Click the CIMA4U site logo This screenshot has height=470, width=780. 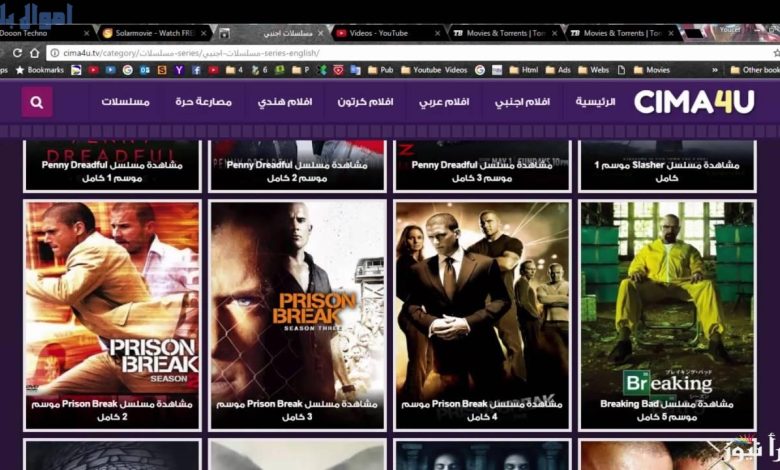click(694, 102)
